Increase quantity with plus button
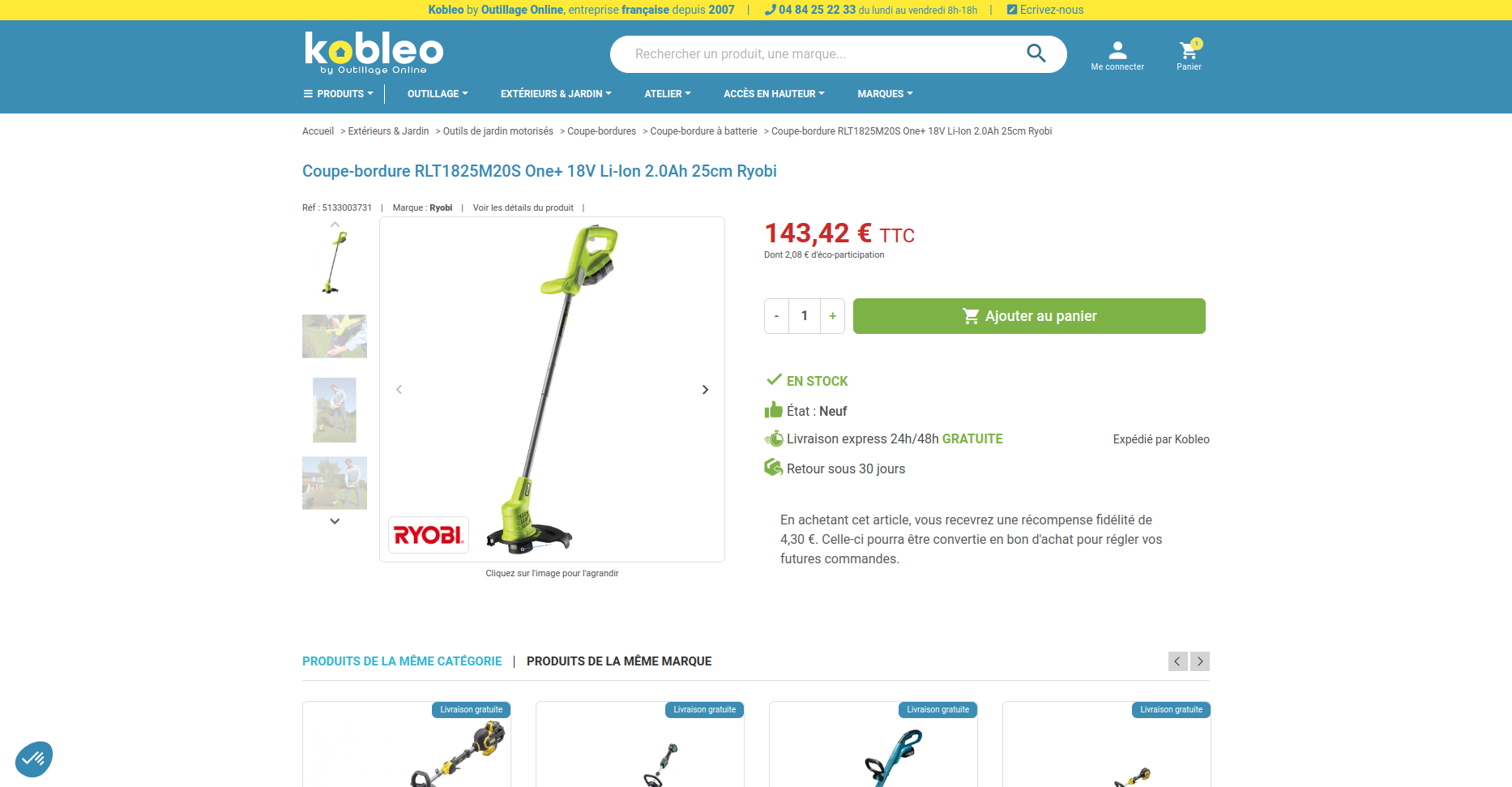The image size is (1512, 787). coord(832,316)
